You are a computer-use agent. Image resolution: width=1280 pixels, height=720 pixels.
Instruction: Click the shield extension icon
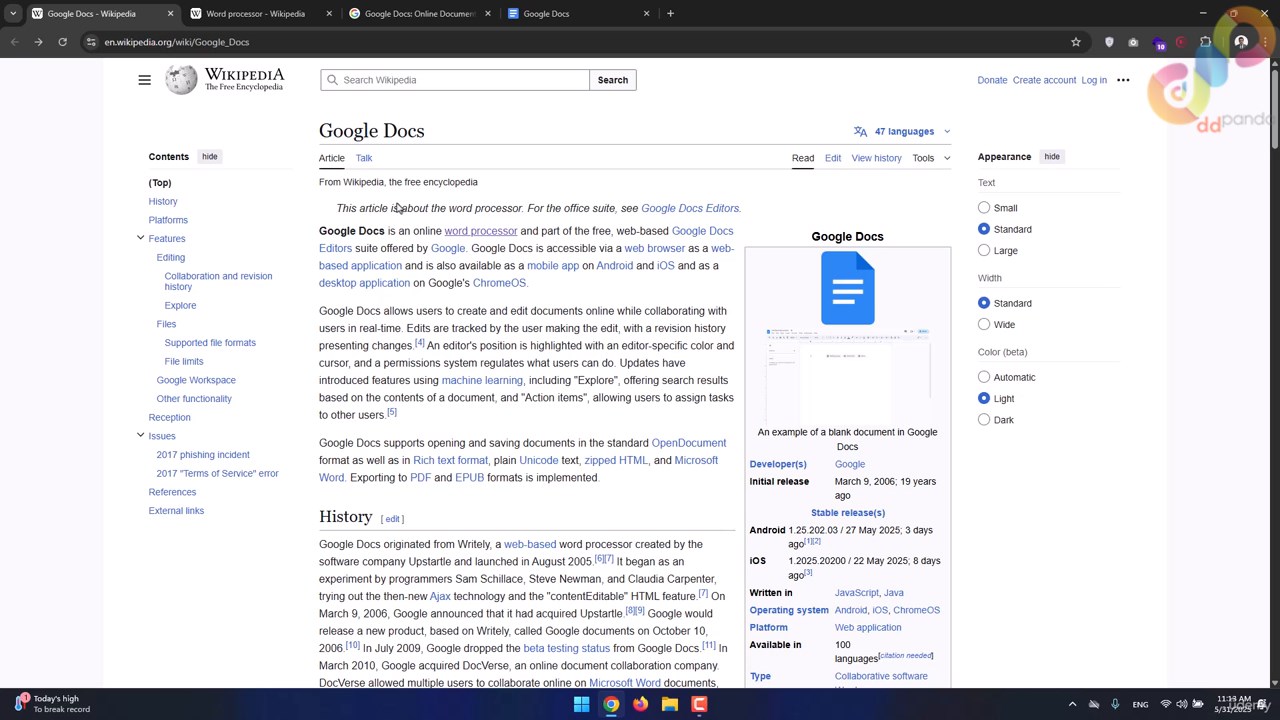(x=1109, y=42)
